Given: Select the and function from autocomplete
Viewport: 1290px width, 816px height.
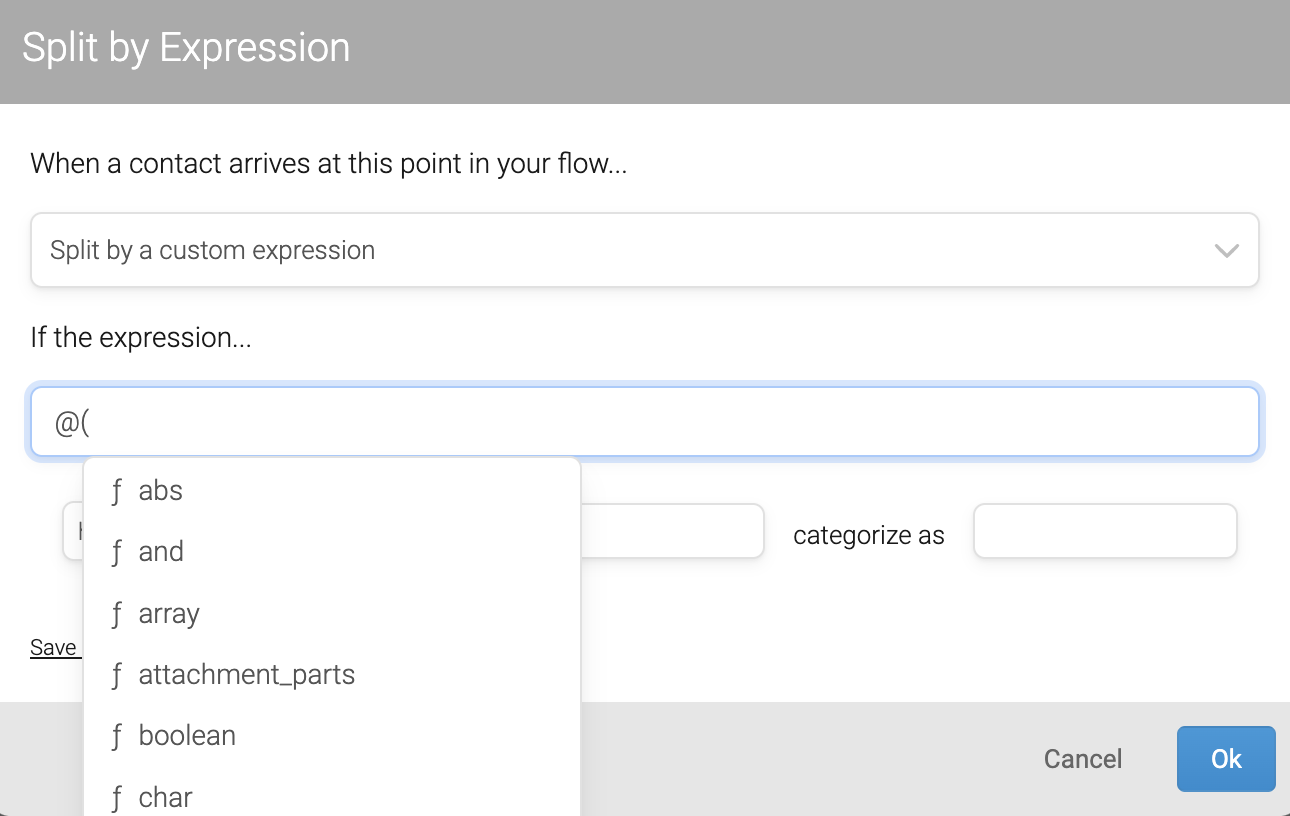Looking at the screenshot, I should pyautogui.click(x=161, y=552).
